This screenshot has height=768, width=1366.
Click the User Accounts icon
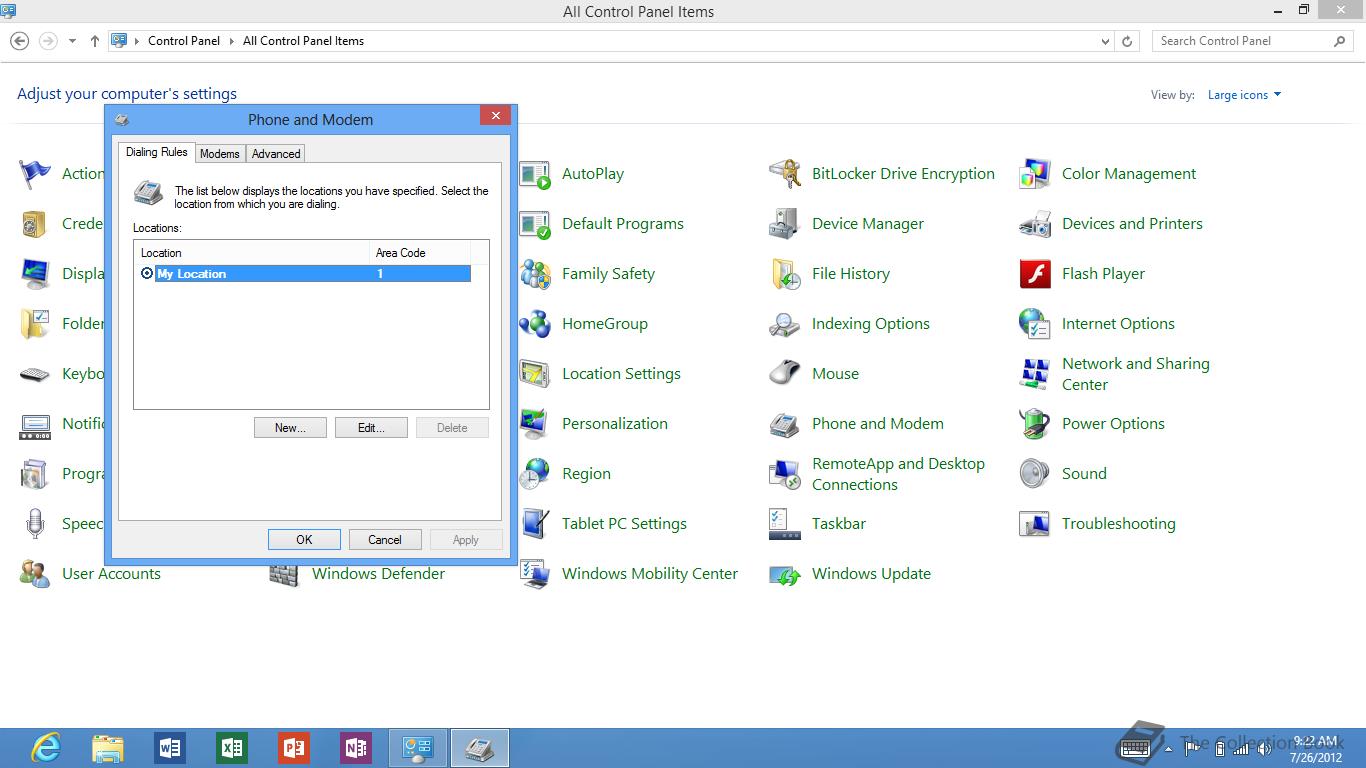click(36, 574)
